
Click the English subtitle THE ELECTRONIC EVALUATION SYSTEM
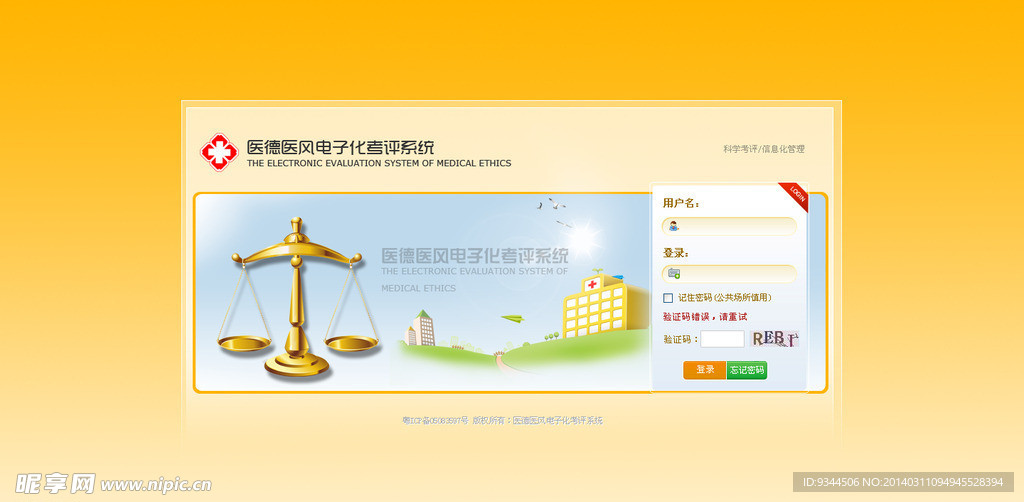point(379,163)
